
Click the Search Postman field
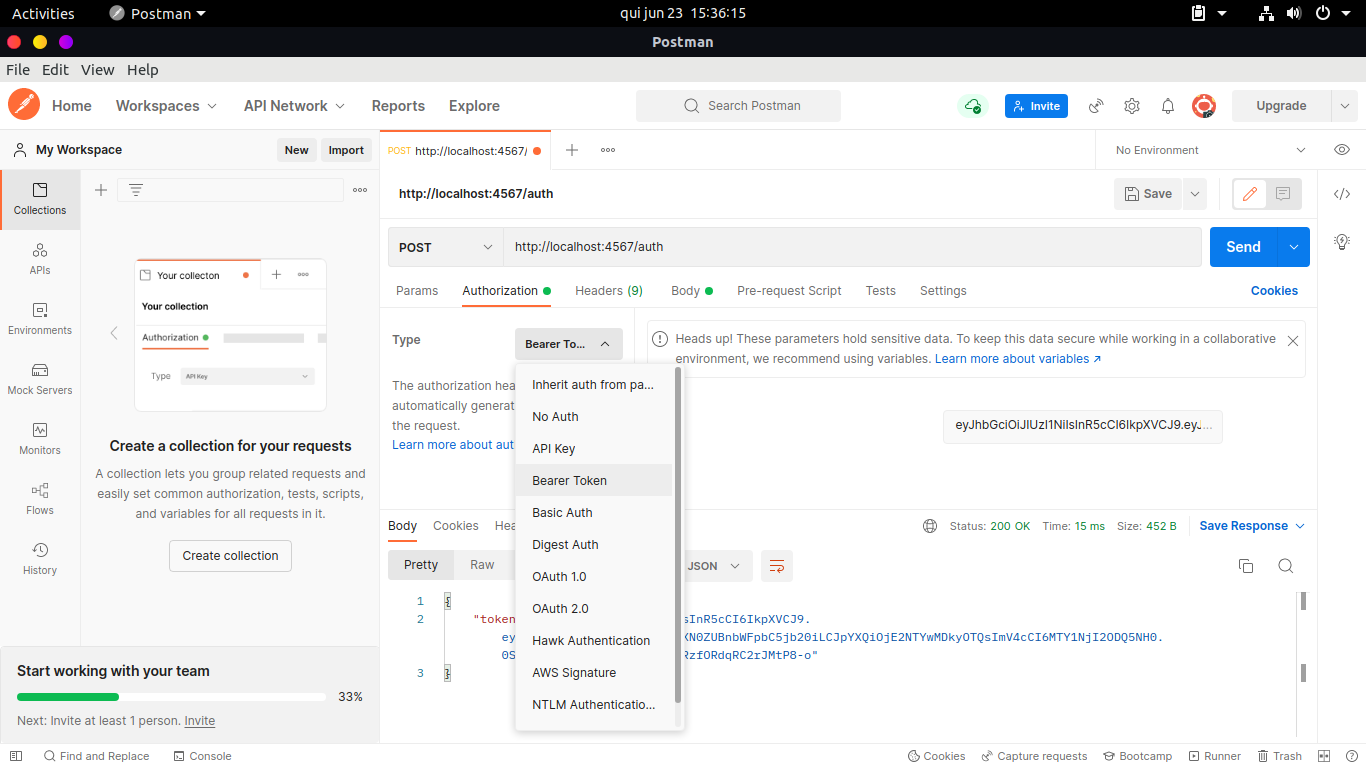(x=738, y=106)
